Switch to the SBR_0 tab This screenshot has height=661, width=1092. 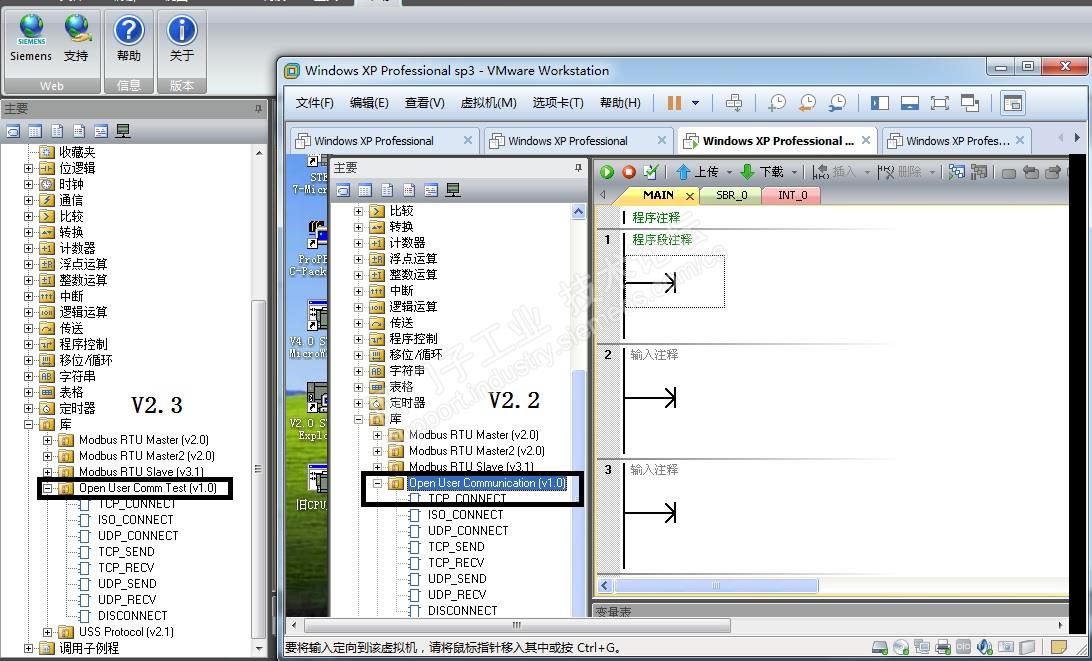pyautogui.click(x=731, y=195)
